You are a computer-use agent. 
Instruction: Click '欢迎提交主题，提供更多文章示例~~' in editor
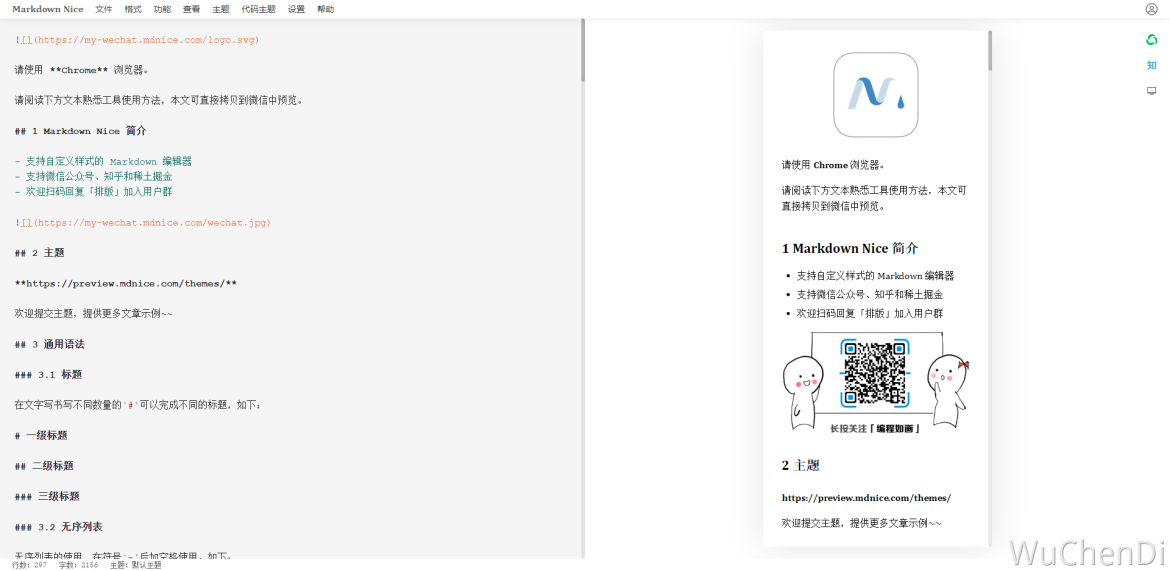[x=93, y=314]
